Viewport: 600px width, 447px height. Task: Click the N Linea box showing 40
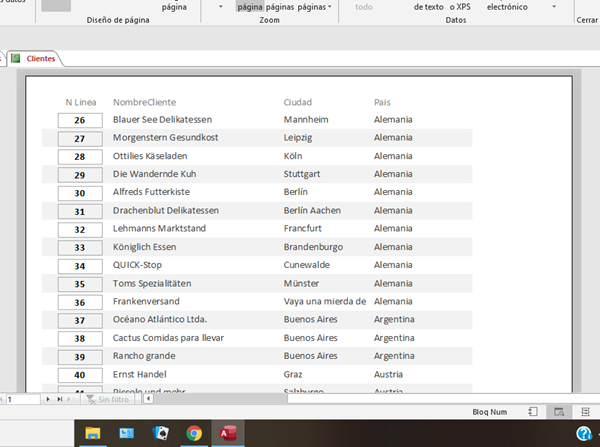(x=80, y=375)
